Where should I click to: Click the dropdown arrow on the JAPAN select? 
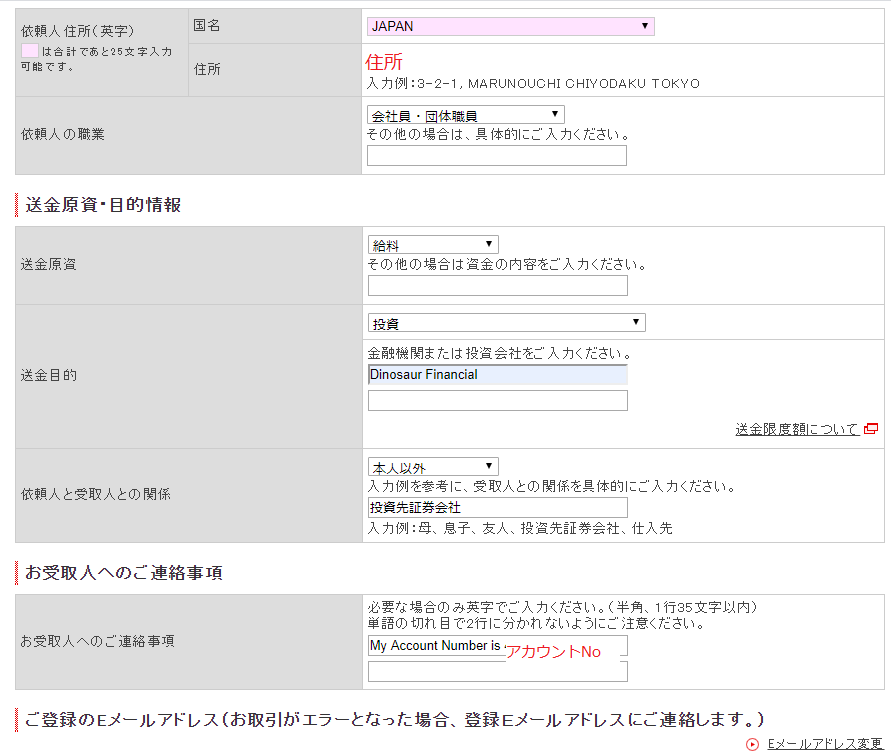[x=645, y=26]
